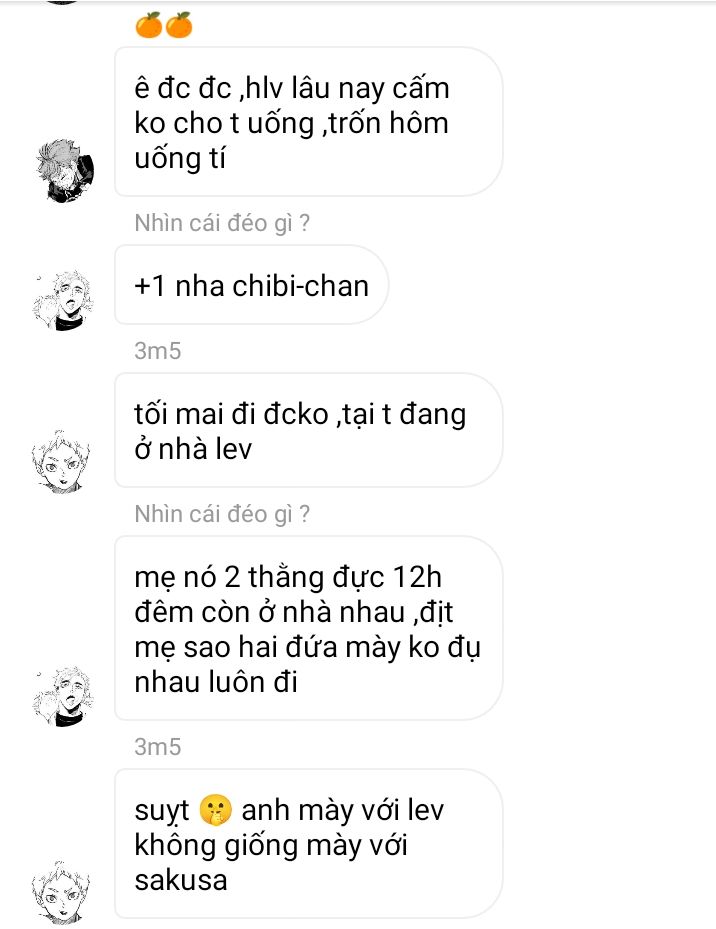Tap avatar beside the 'suyt' message
Viewport: 716px width, 929px height.
coord(62,893)
